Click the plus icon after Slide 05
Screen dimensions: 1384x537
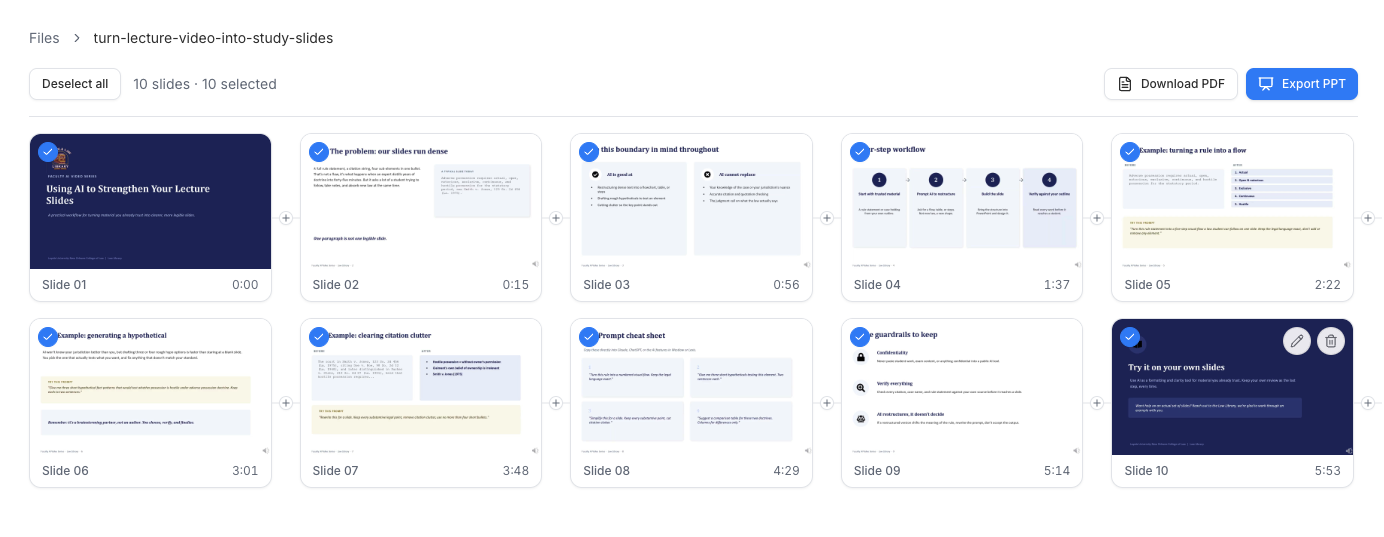[x=1368, y=217]
